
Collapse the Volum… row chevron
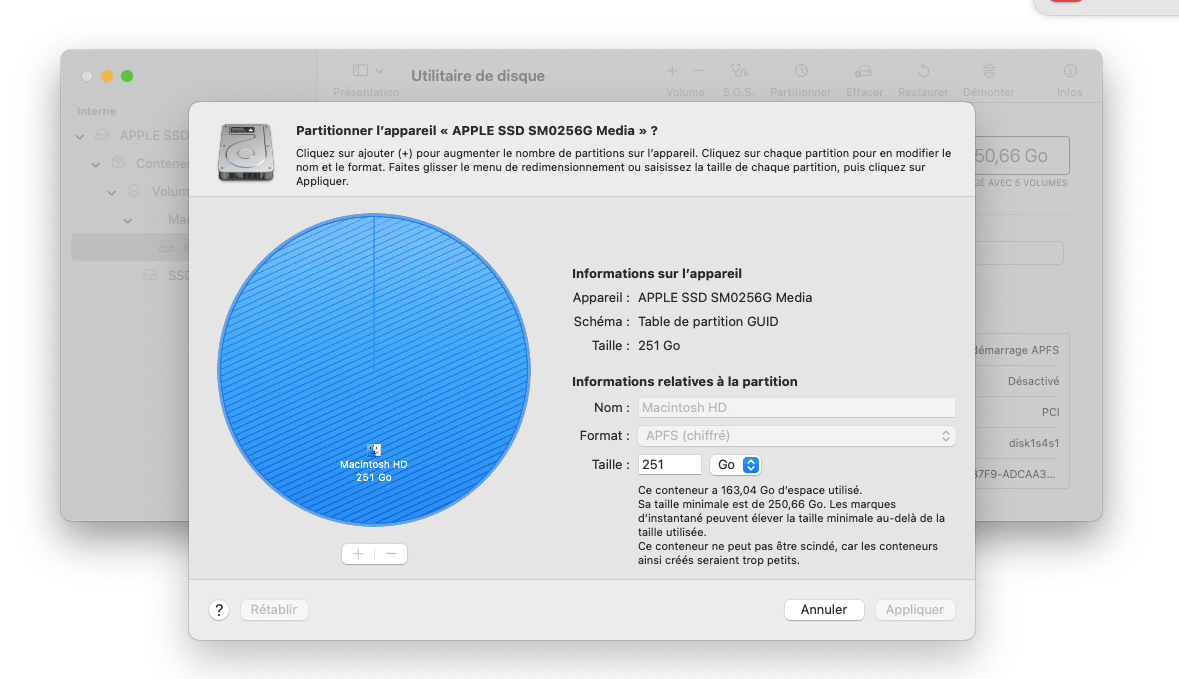tap(111, 192)
